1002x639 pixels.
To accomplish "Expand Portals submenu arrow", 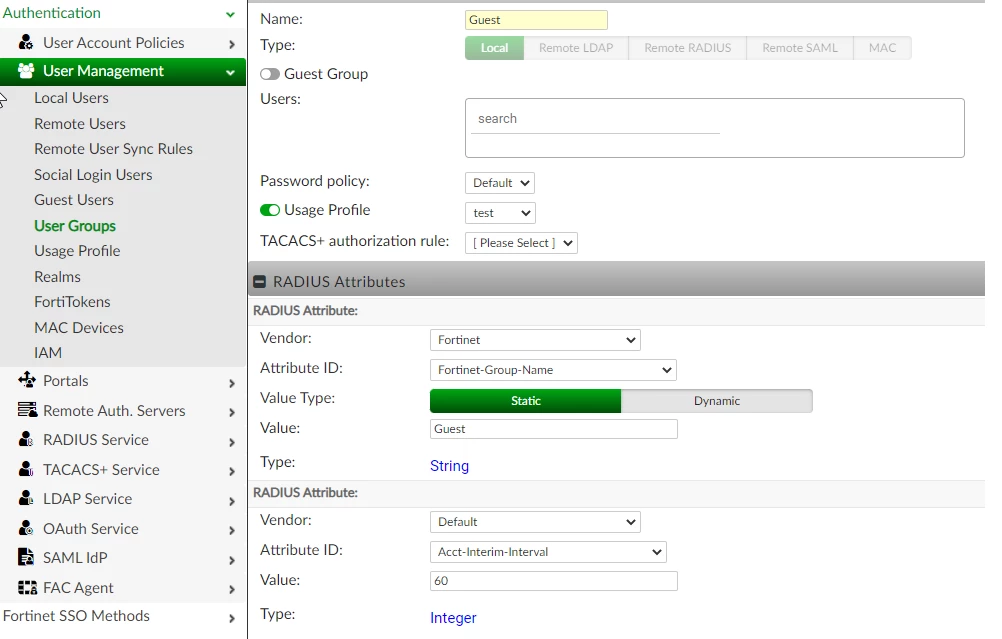I will 231,383.
